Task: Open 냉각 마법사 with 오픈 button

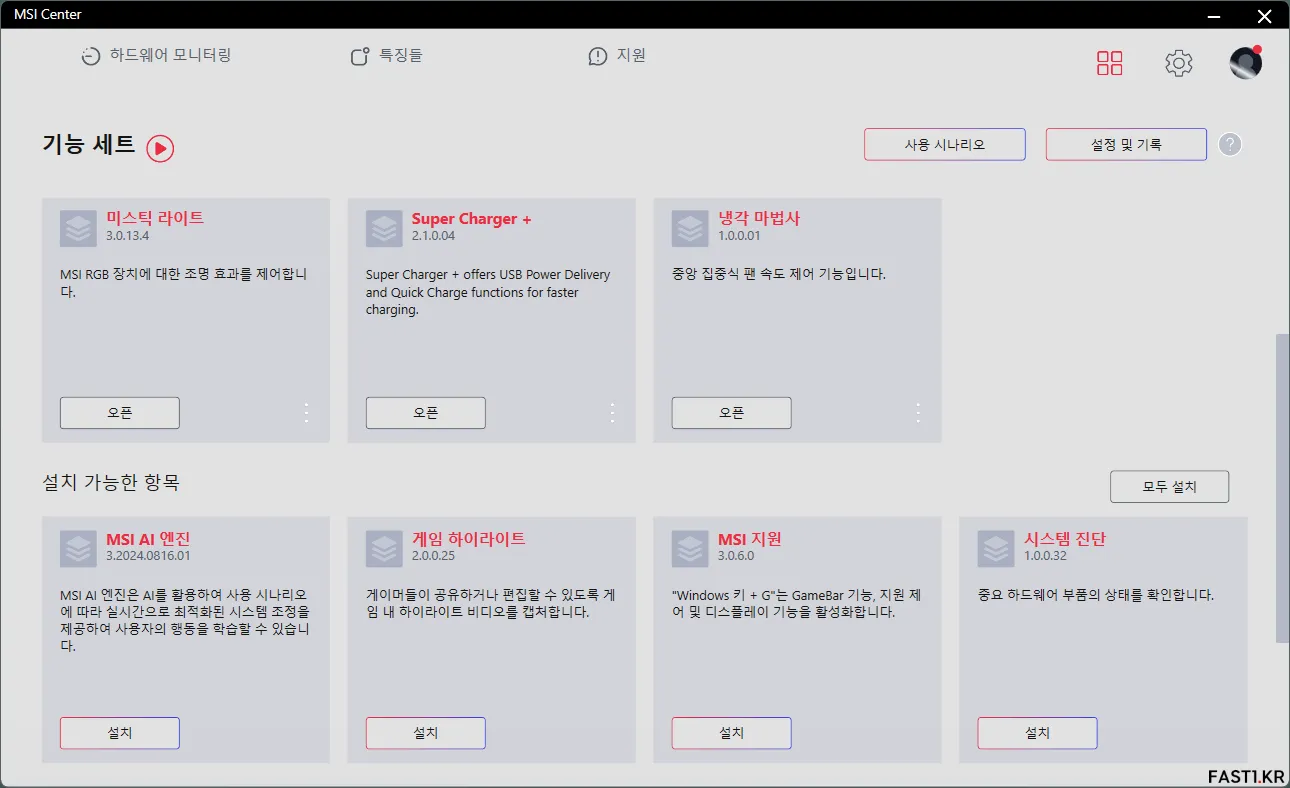Action: coord(732,413)
